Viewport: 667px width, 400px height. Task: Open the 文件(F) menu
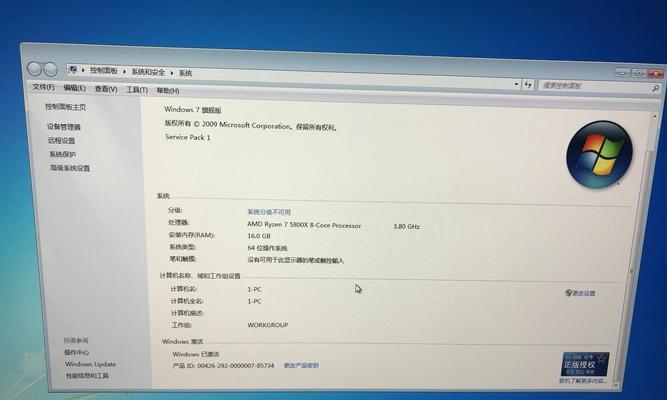[x=43, y=87]
